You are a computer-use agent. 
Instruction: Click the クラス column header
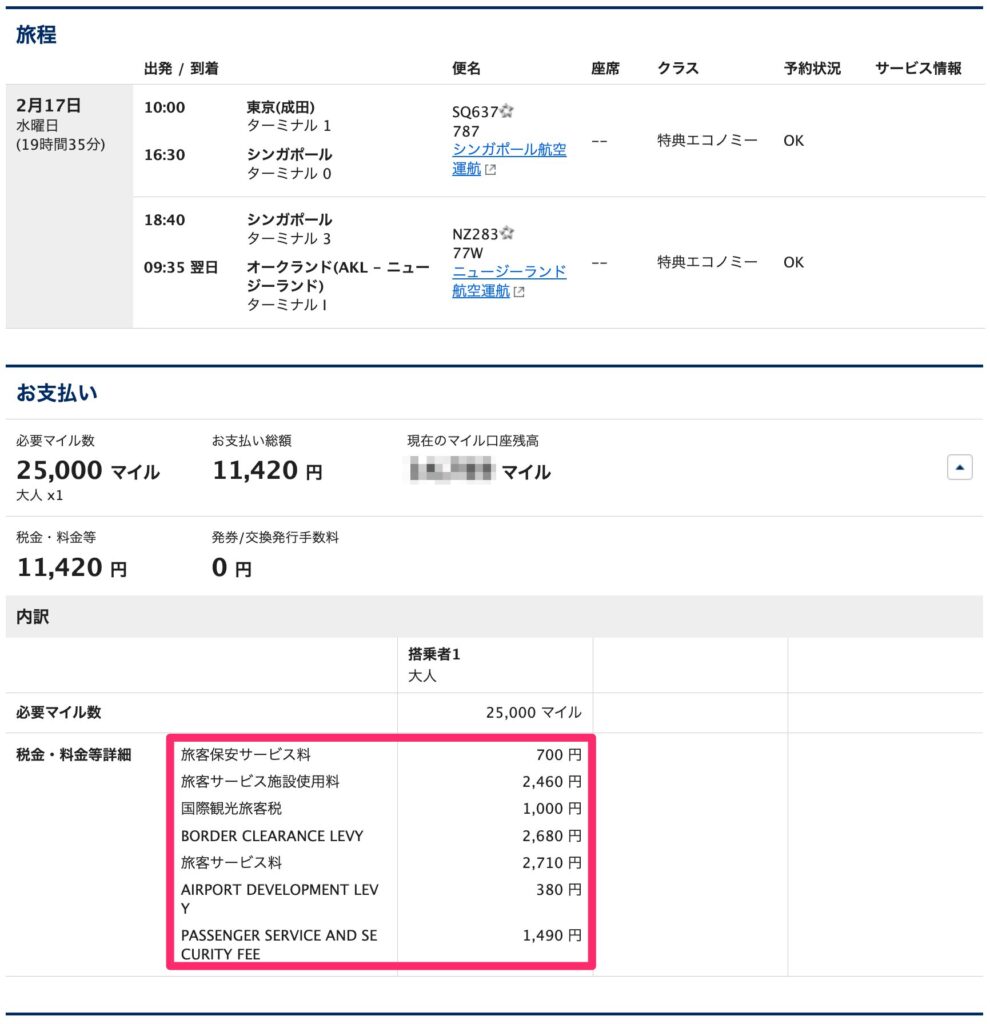(x=678, y=68)
